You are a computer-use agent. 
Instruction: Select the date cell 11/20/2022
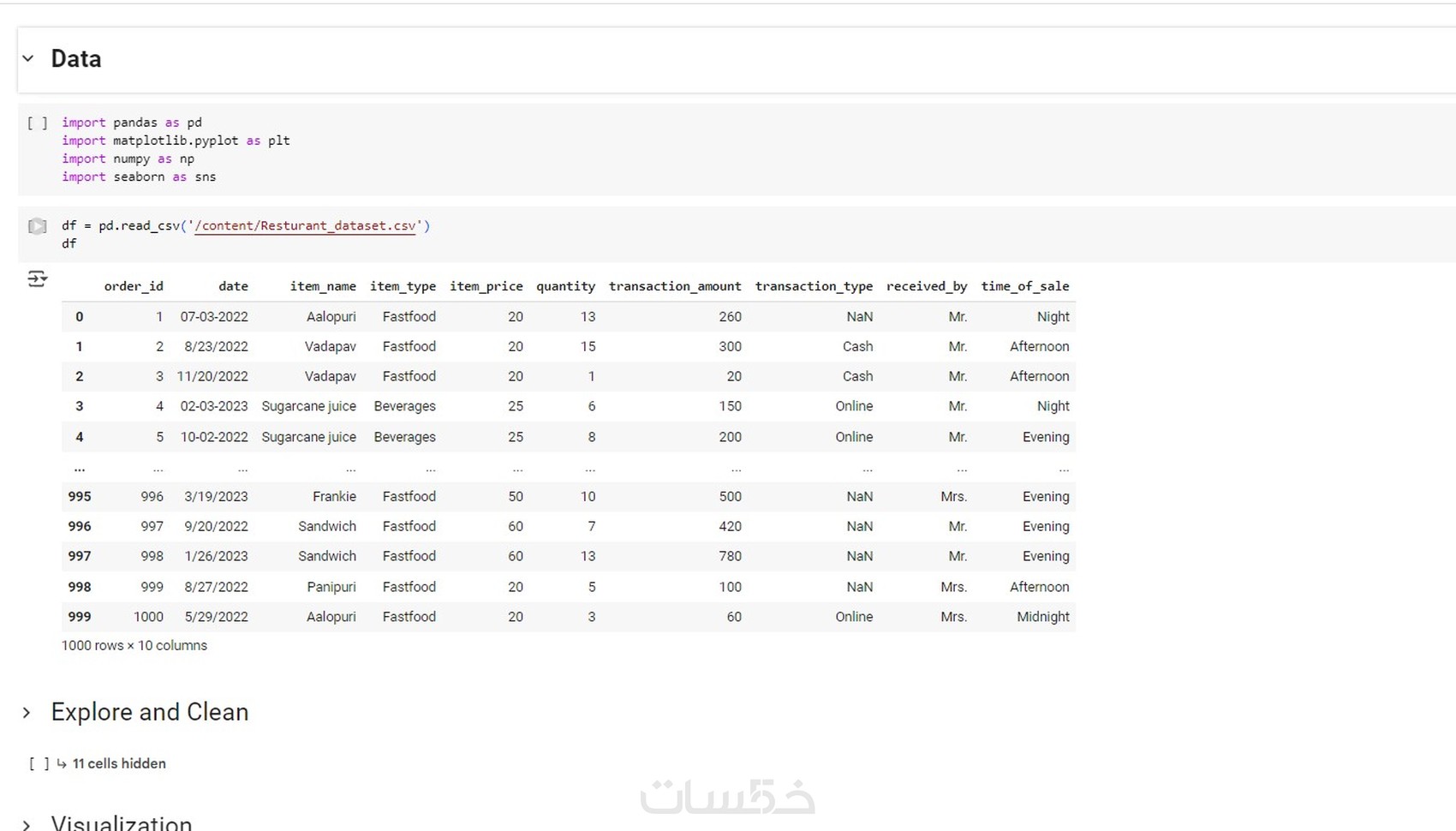tap(212, 376)
